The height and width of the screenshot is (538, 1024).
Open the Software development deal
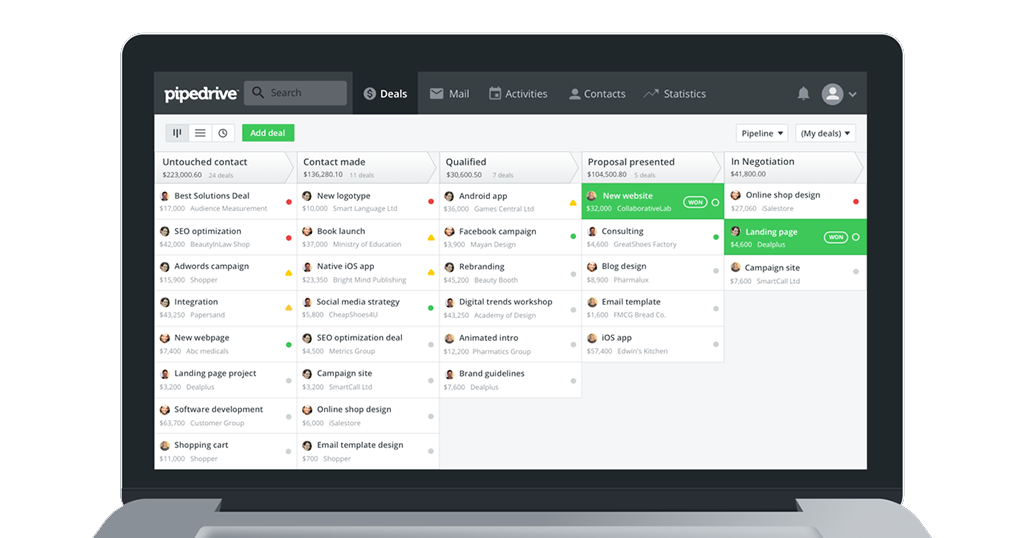pos(225,416)
